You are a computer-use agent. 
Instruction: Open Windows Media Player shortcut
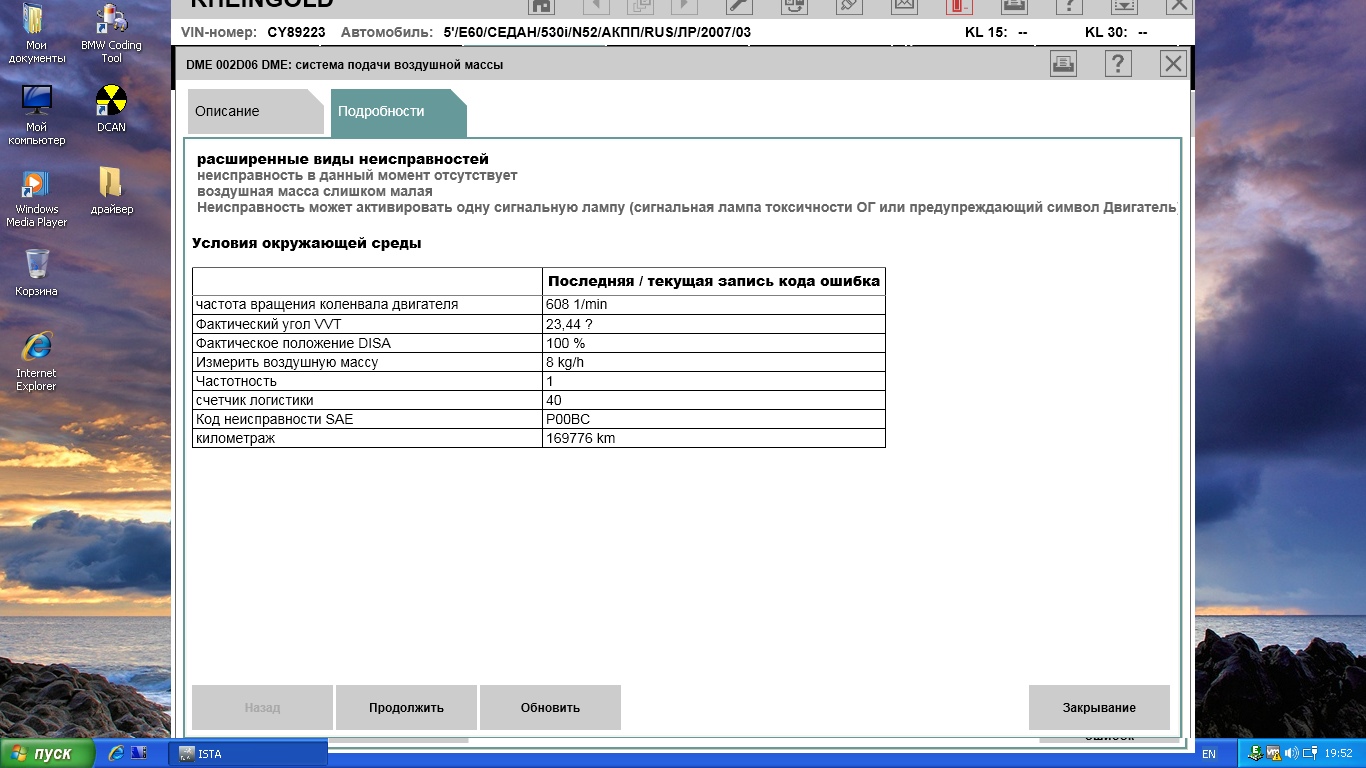point(36,198)
